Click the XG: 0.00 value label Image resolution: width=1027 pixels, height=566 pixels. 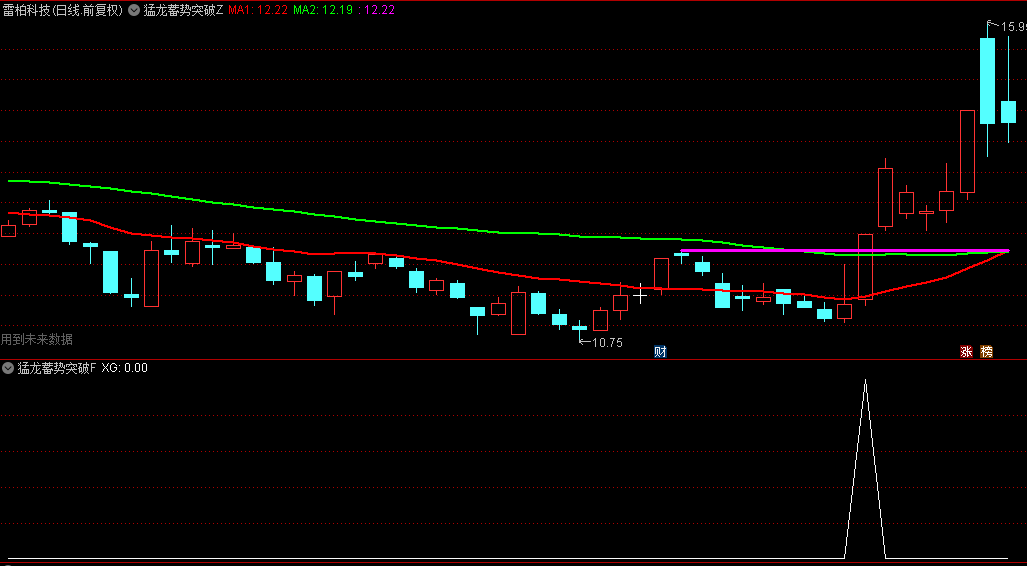[x=124, y=368]
